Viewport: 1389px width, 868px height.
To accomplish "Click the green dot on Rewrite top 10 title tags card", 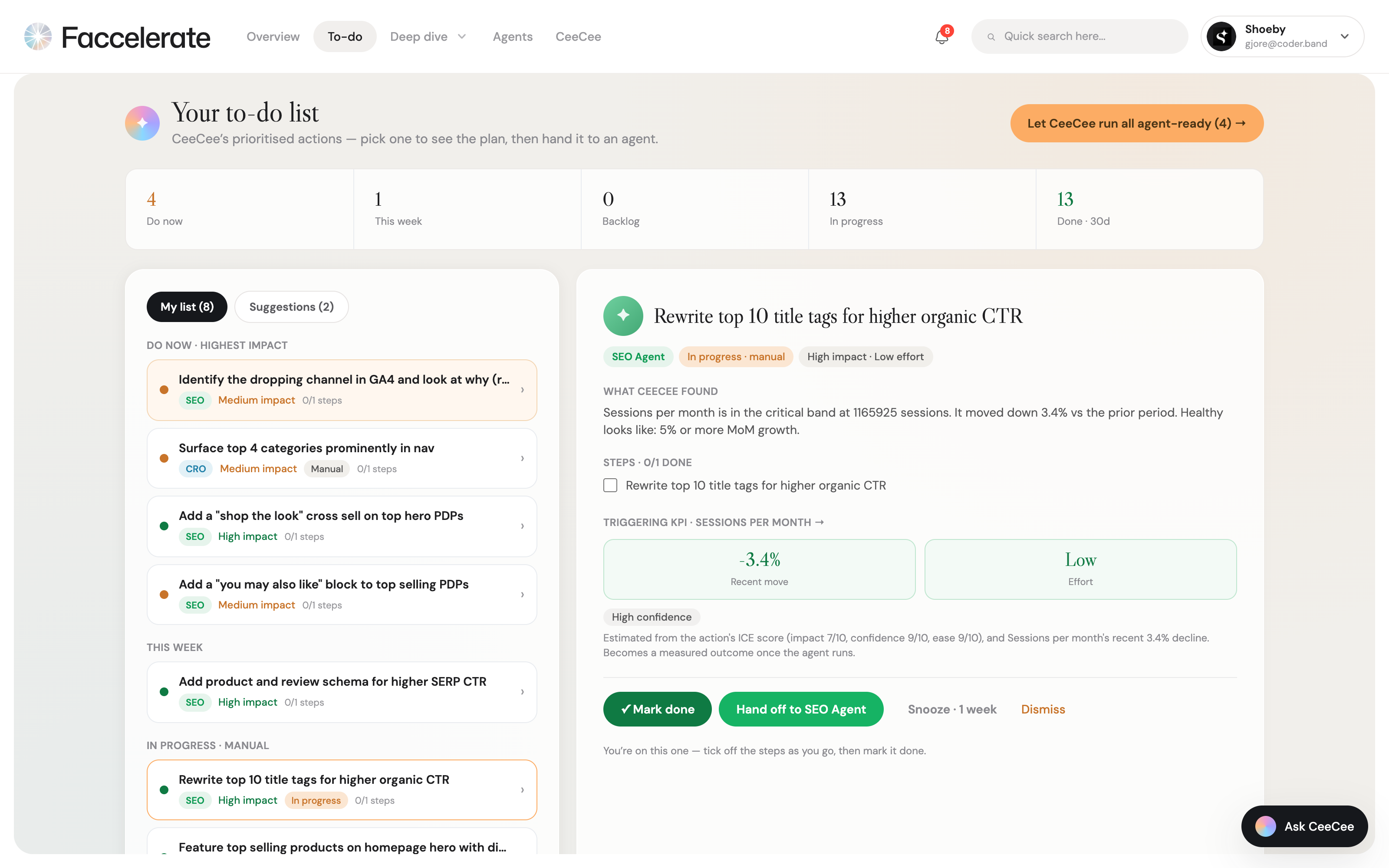I will tap(164, 790).
